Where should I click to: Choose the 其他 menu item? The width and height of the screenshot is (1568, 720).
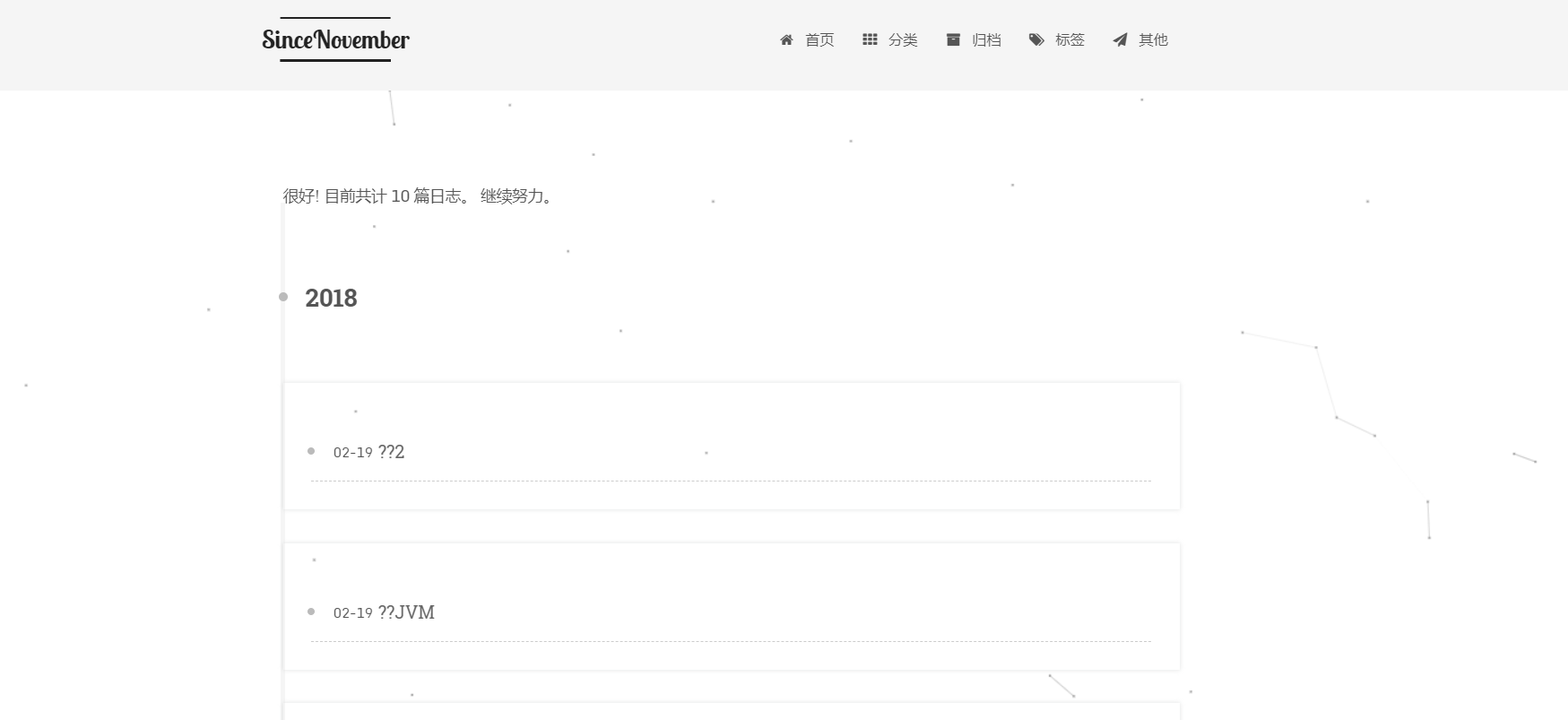1153,40
